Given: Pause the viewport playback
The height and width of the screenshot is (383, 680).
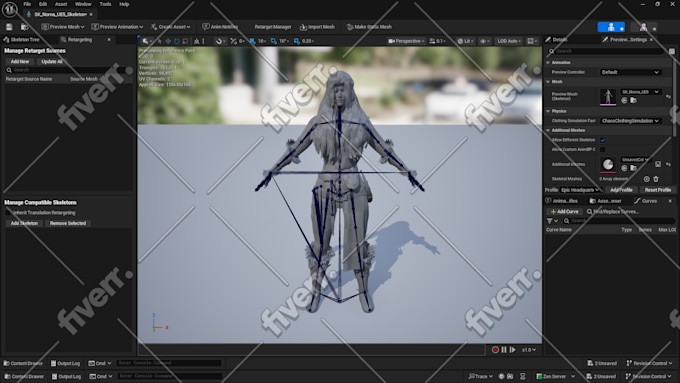Looking at the screenshot, I should tap(504, 350).
